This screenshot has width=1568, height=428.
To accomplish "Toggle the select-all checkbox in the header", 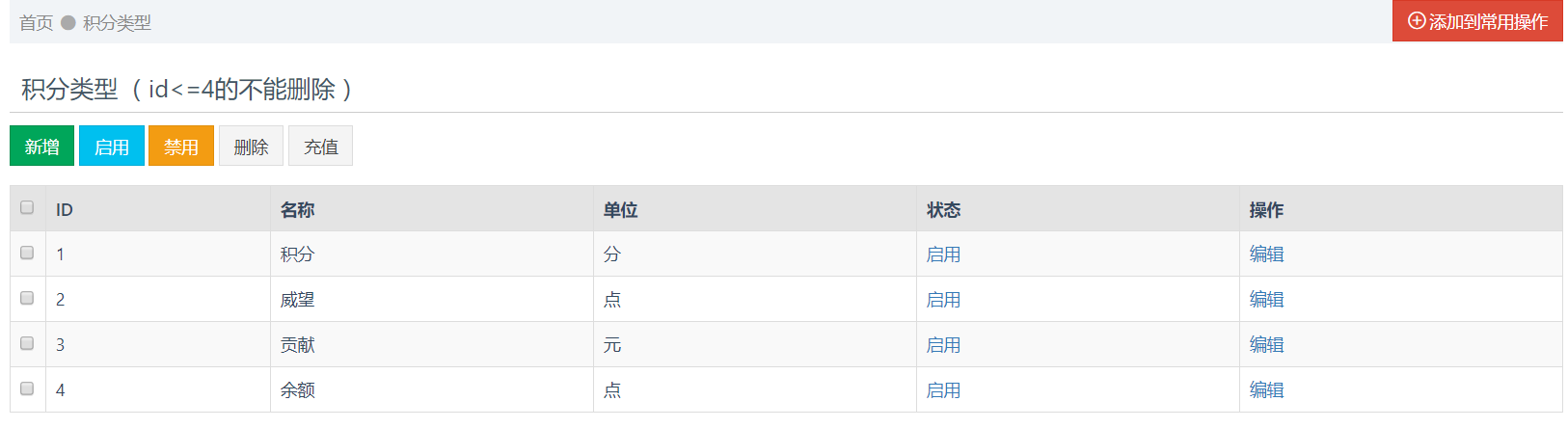I will tap(27, 207).
